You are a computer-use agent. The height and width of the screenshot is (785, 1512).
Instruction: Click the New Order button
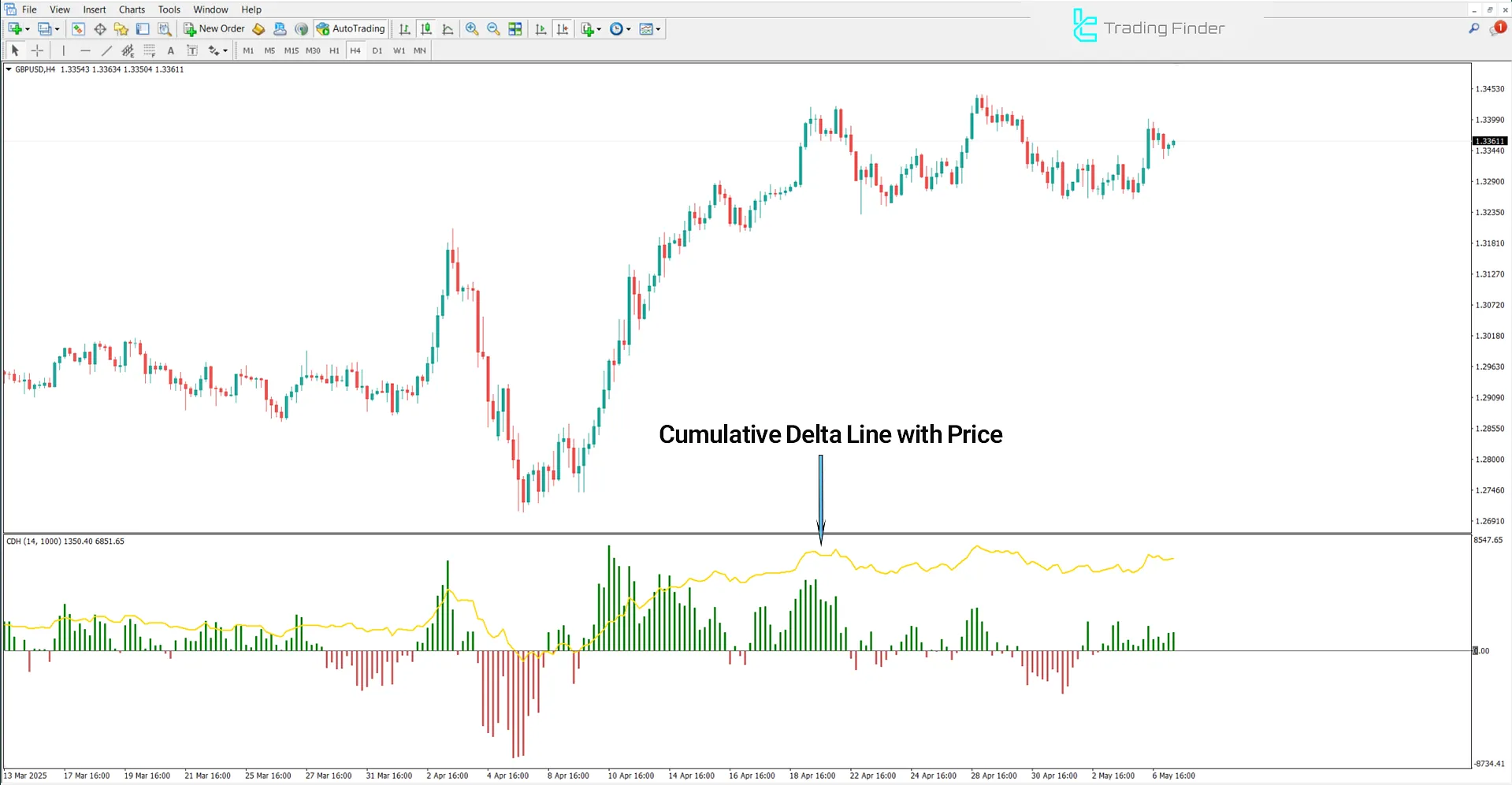tap(214, 29)
